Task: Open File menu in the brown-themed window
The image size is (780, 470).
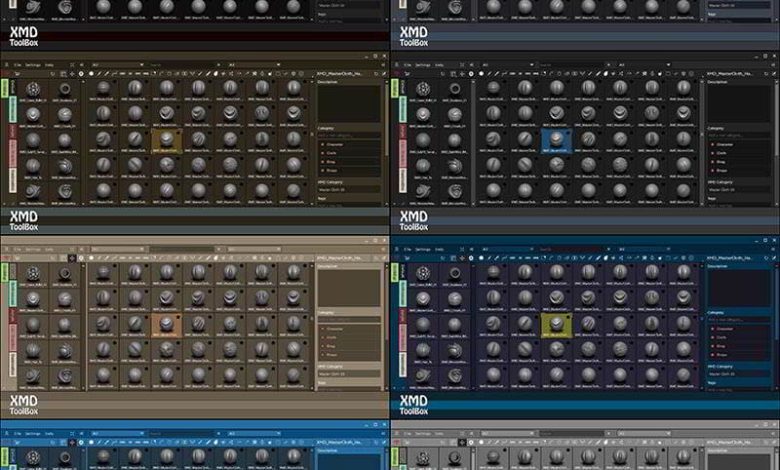Action: tap(17, 65)
